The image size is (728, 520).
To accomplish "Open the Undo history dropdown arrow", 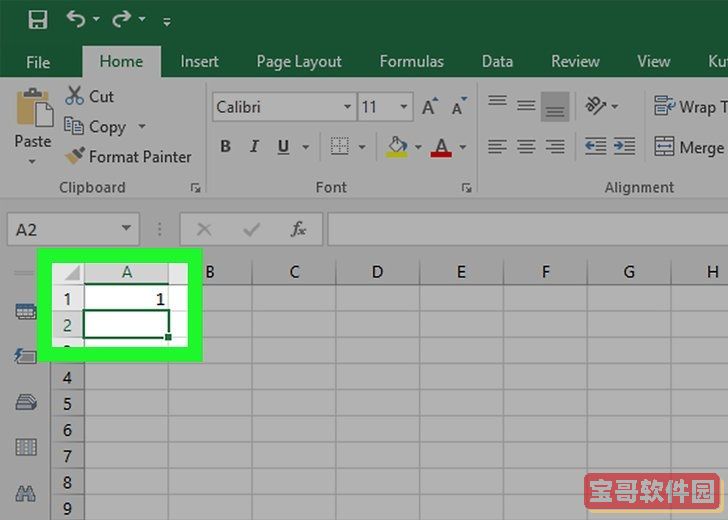I will [x=96, y=19].
